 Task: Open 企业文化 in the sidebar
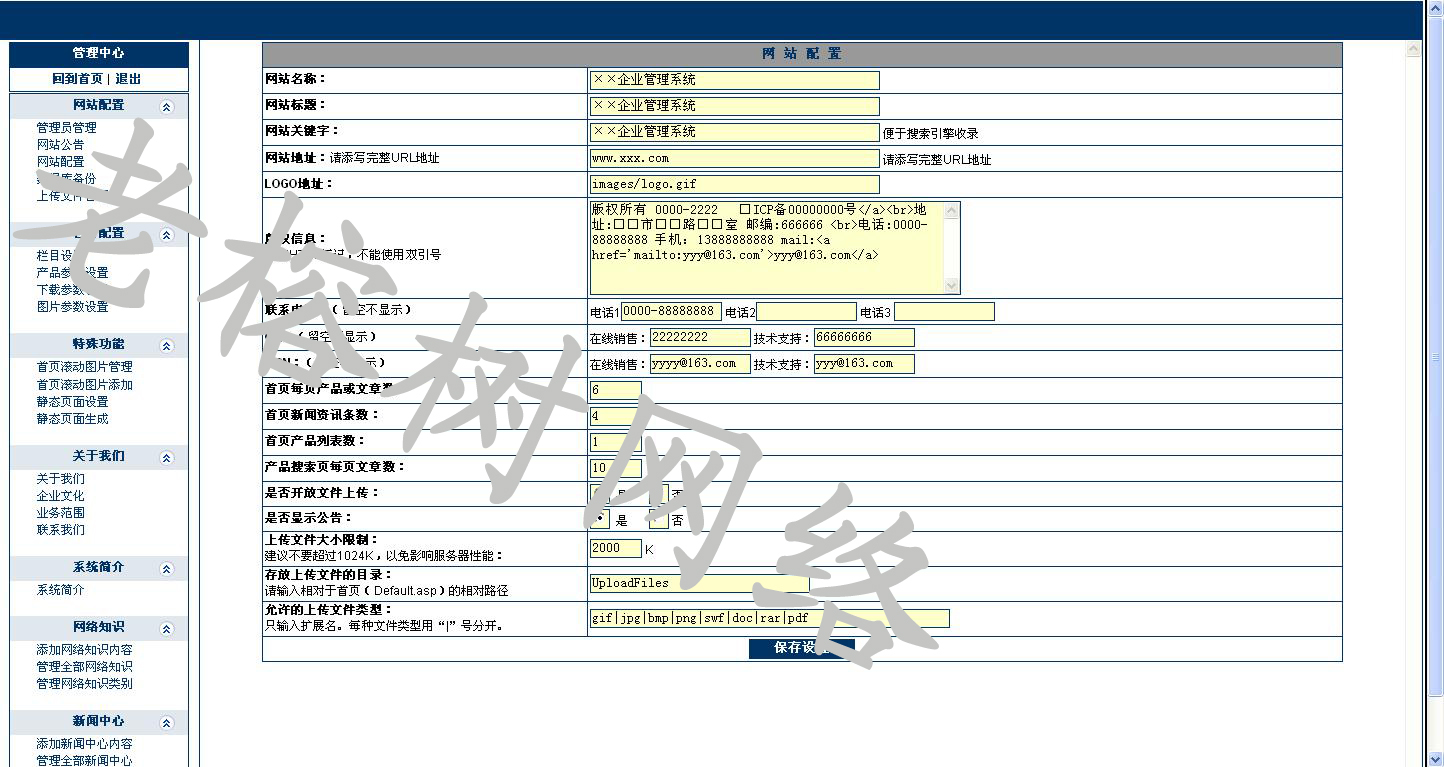(x=60, y=496)
